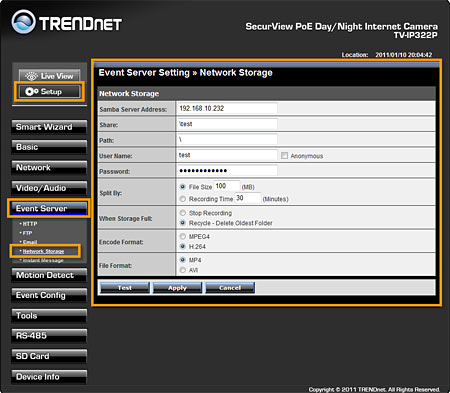Open Video/Audio settings
The image size is (450, 393).
(49, 188)
